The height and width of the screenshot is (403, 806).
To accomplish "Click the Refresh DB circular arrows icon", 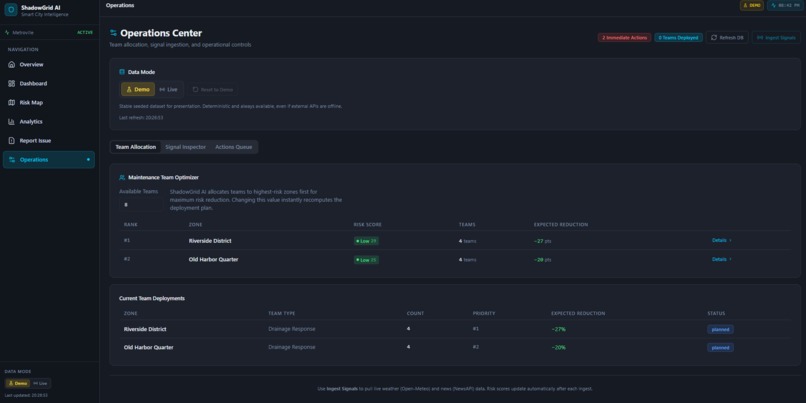I will pyautogui.click(x=713, y=38).
